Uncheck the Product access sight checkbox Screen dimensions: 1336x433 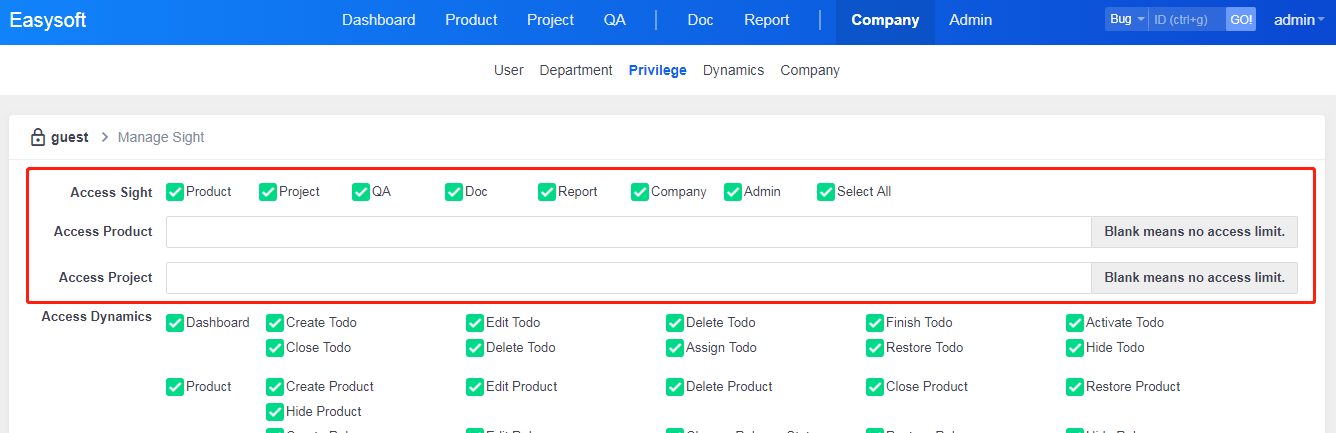pos(175,192)
